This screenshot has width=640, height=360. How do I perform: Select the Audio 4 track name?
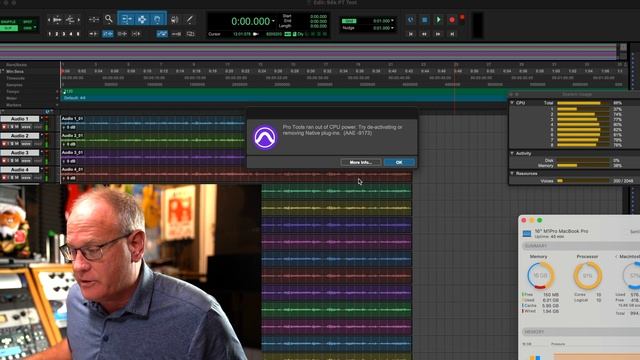coord(20,169)
